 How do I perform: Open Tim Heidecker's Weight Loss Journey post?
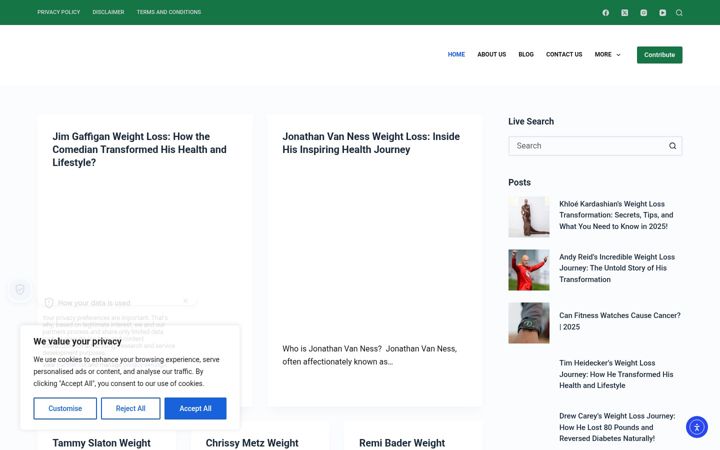(x=616, y=374)
